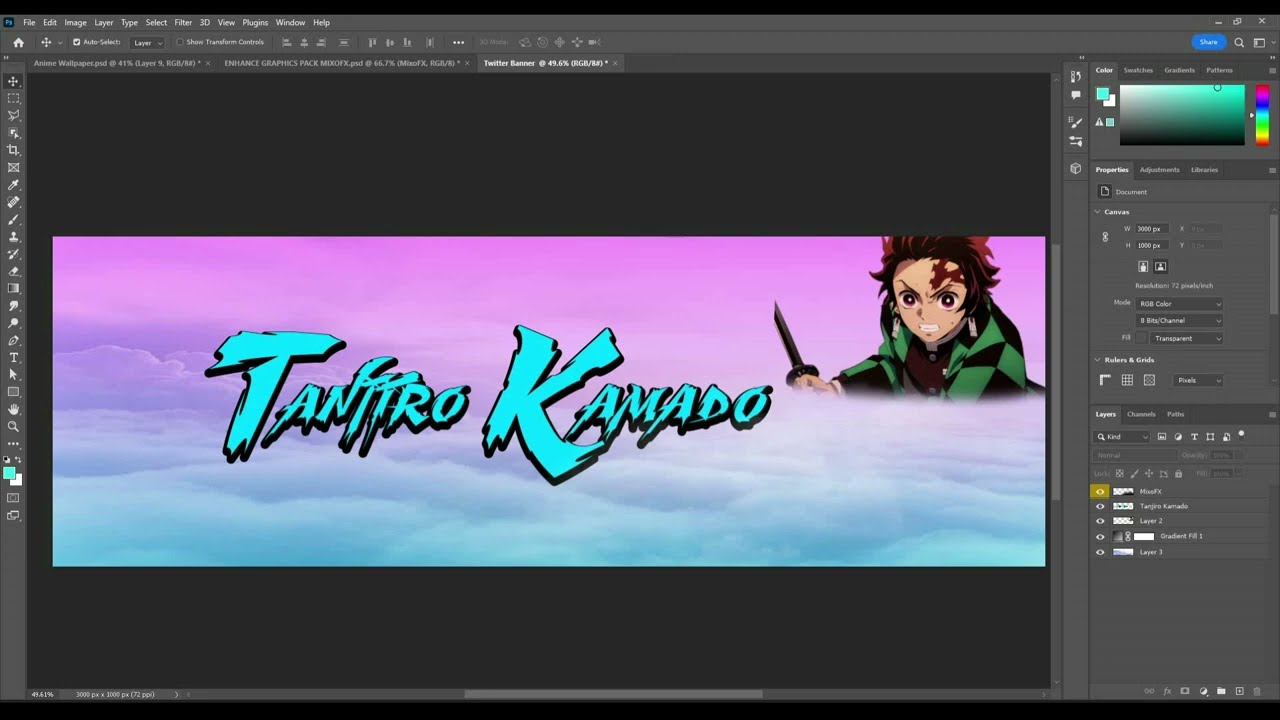Open the Image menu
This screenshot has width=1280, height=720.
(x=75, y=22)
